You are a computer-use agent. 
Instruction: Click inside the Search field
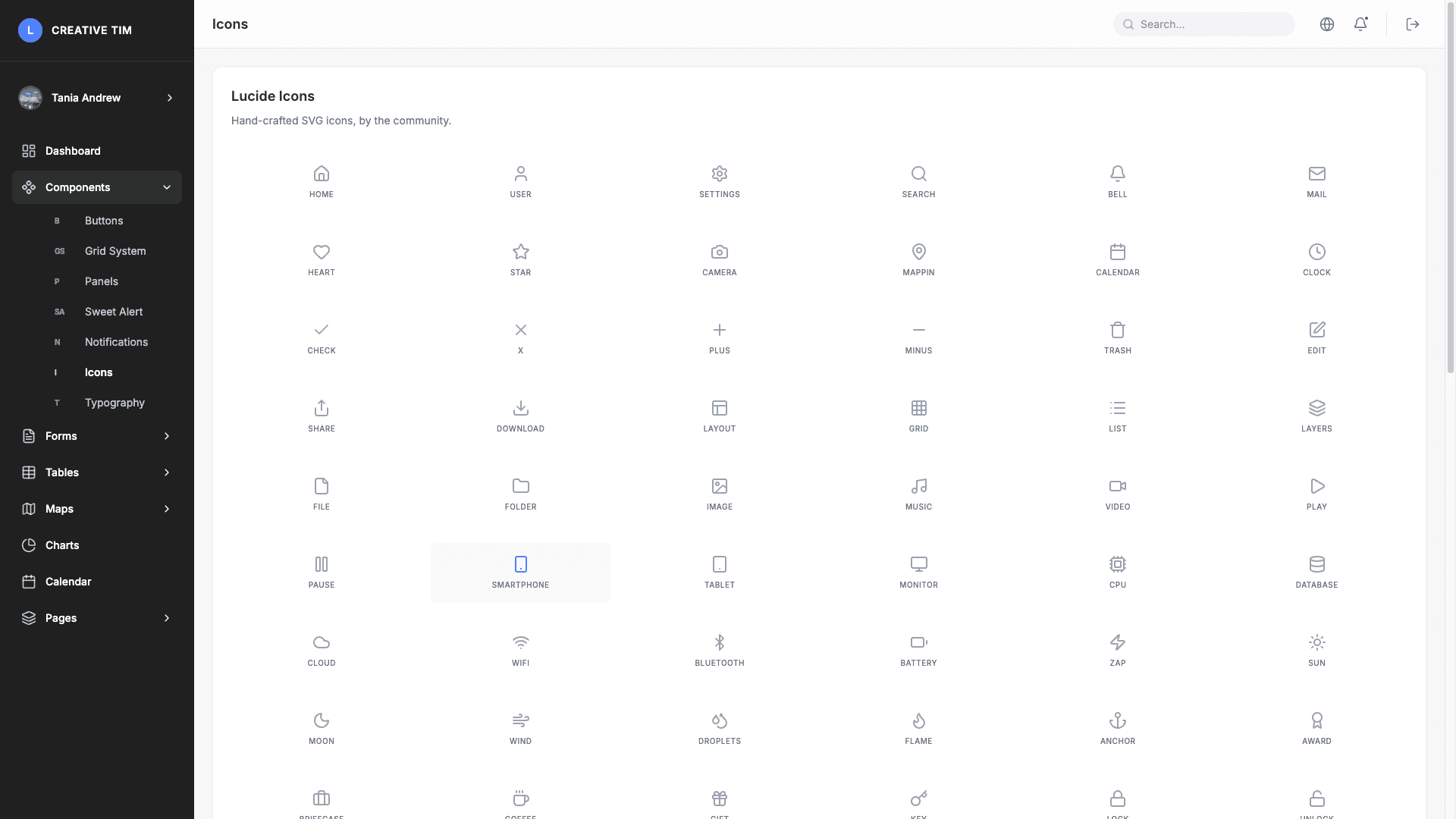(x=1203, y=24)
